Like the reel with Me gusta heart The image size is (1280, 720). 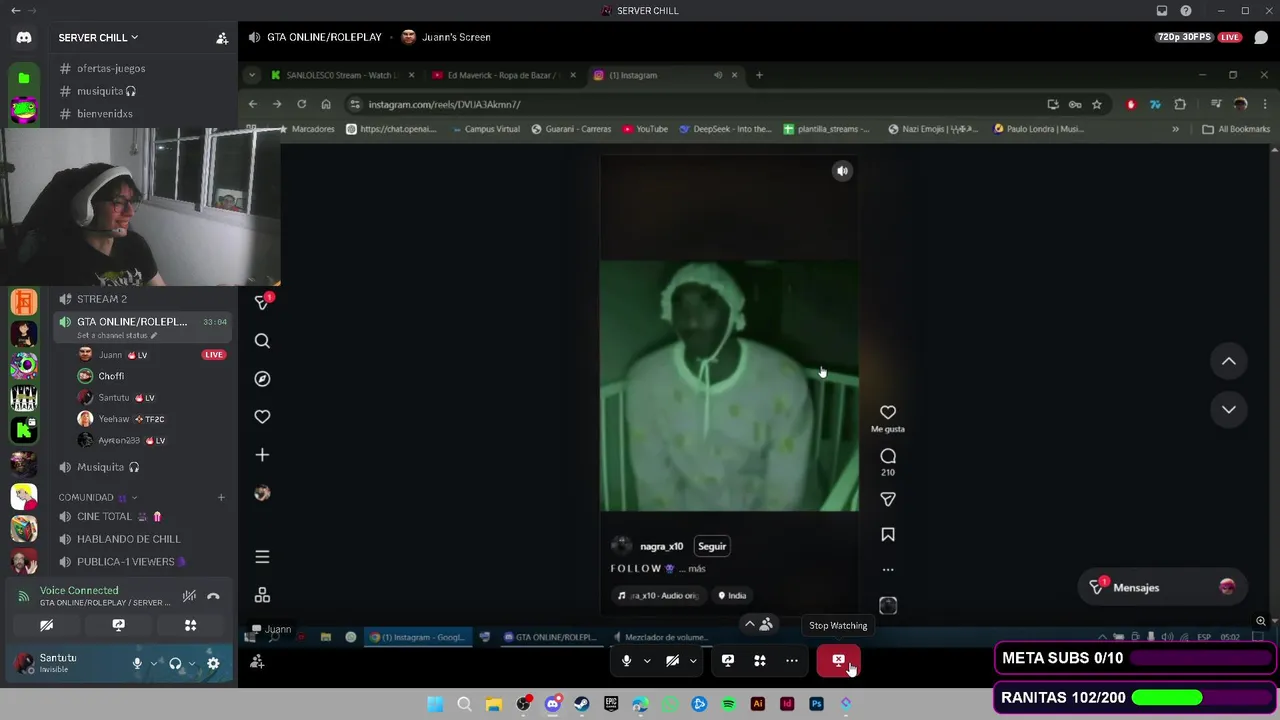[x=888, y=412]
